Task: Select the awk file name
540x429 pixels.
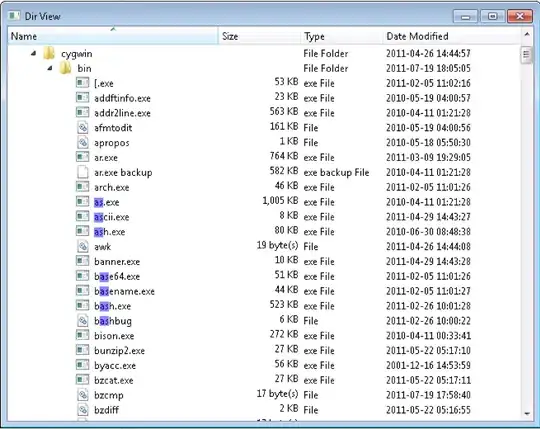Action: point(102,247)
